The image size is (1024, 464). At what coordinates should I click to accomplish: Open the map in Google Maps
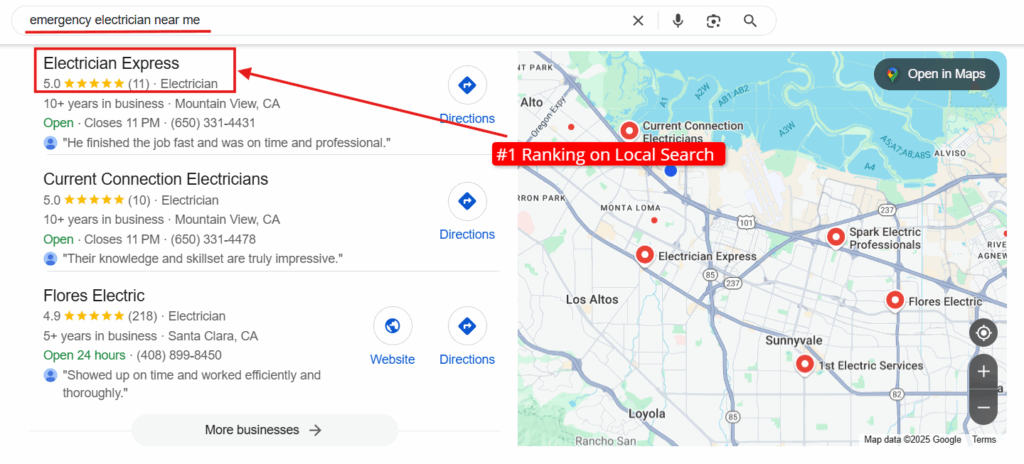936,74
